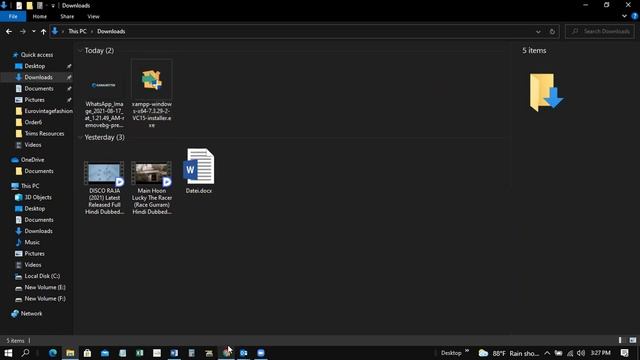Select the xampp-windows installer file
The width and height of the screenshot is (640, 360).
pos(151,94)
